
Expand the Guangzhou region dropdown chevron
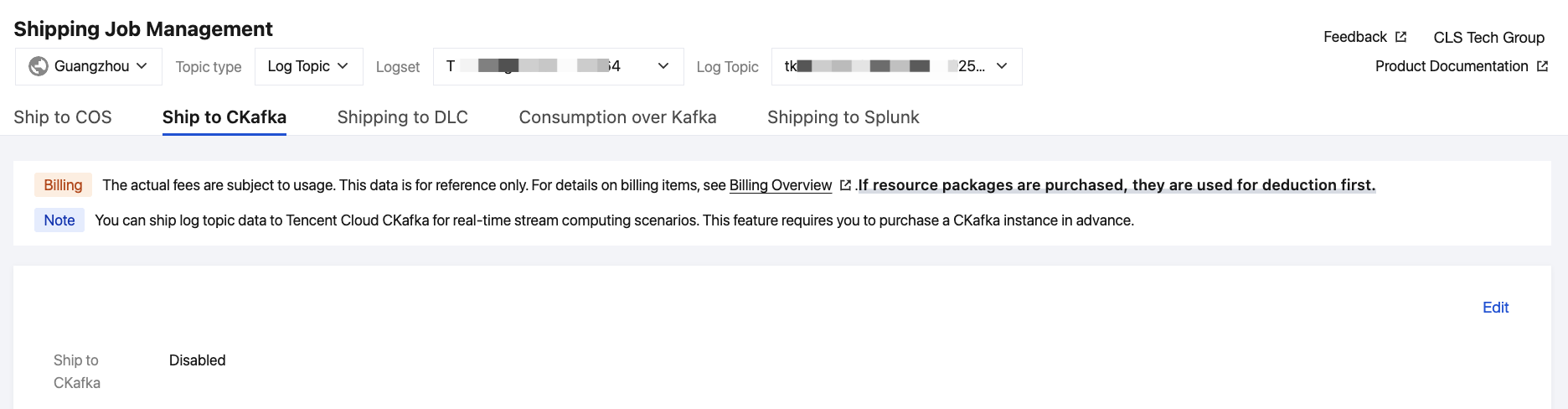(x=142, y=66)
